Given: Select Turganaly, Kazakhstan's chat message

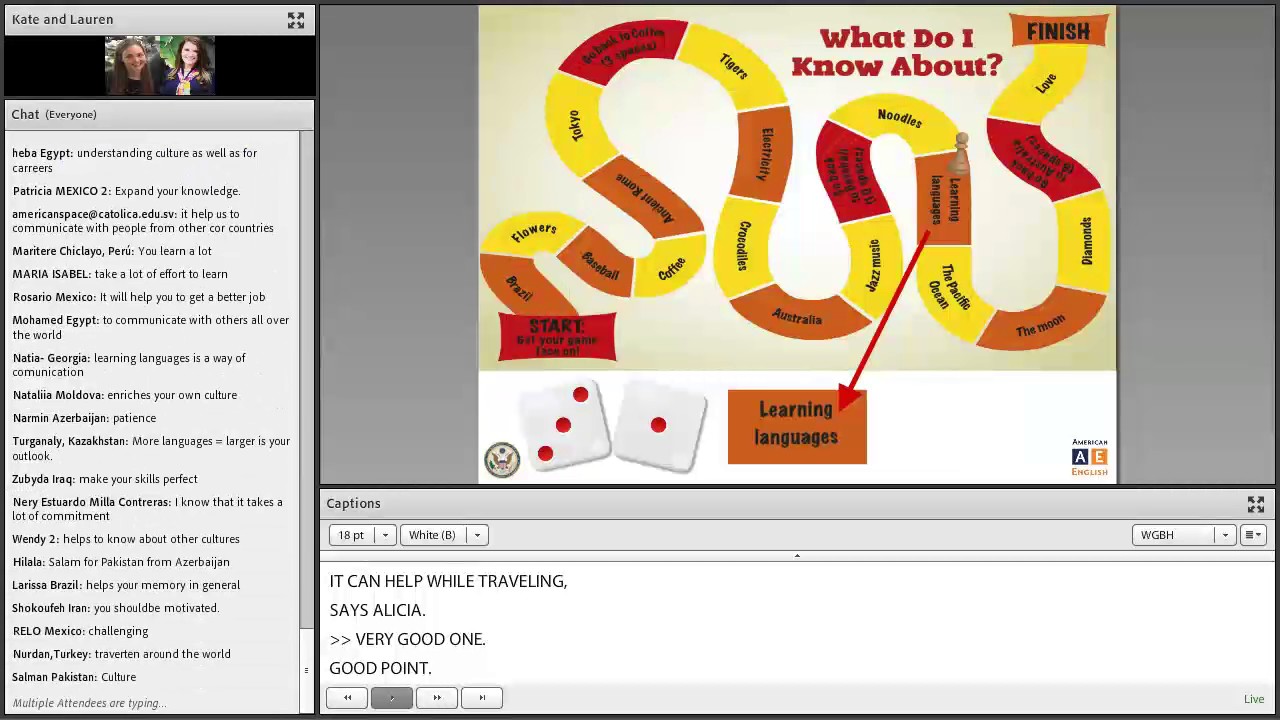Looking at the screenshot, I should [x=151, y=448].
